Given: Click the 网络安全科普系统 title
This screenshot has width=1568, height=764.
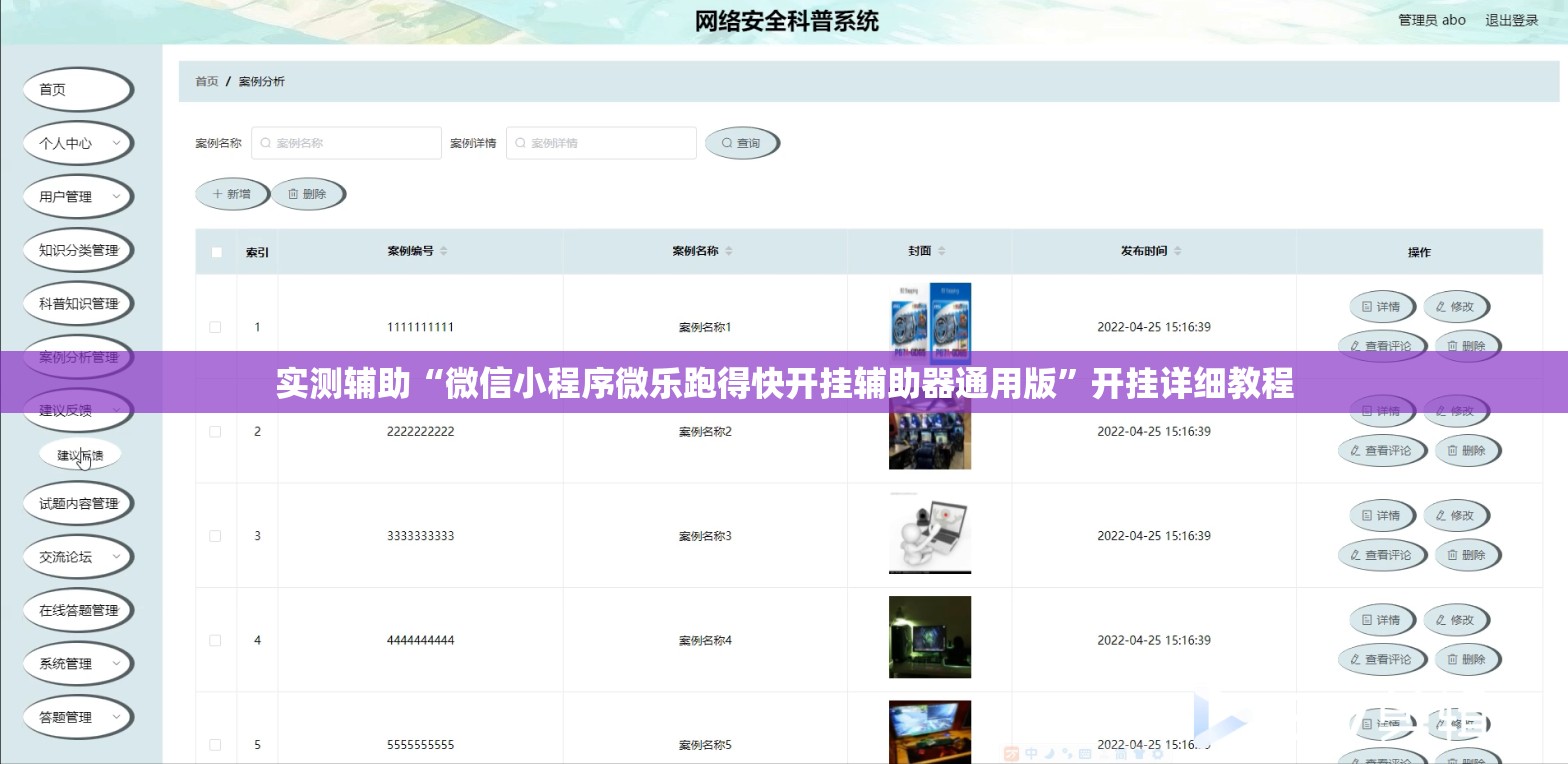Looking at the screenshot, I should tap(787, 21).
